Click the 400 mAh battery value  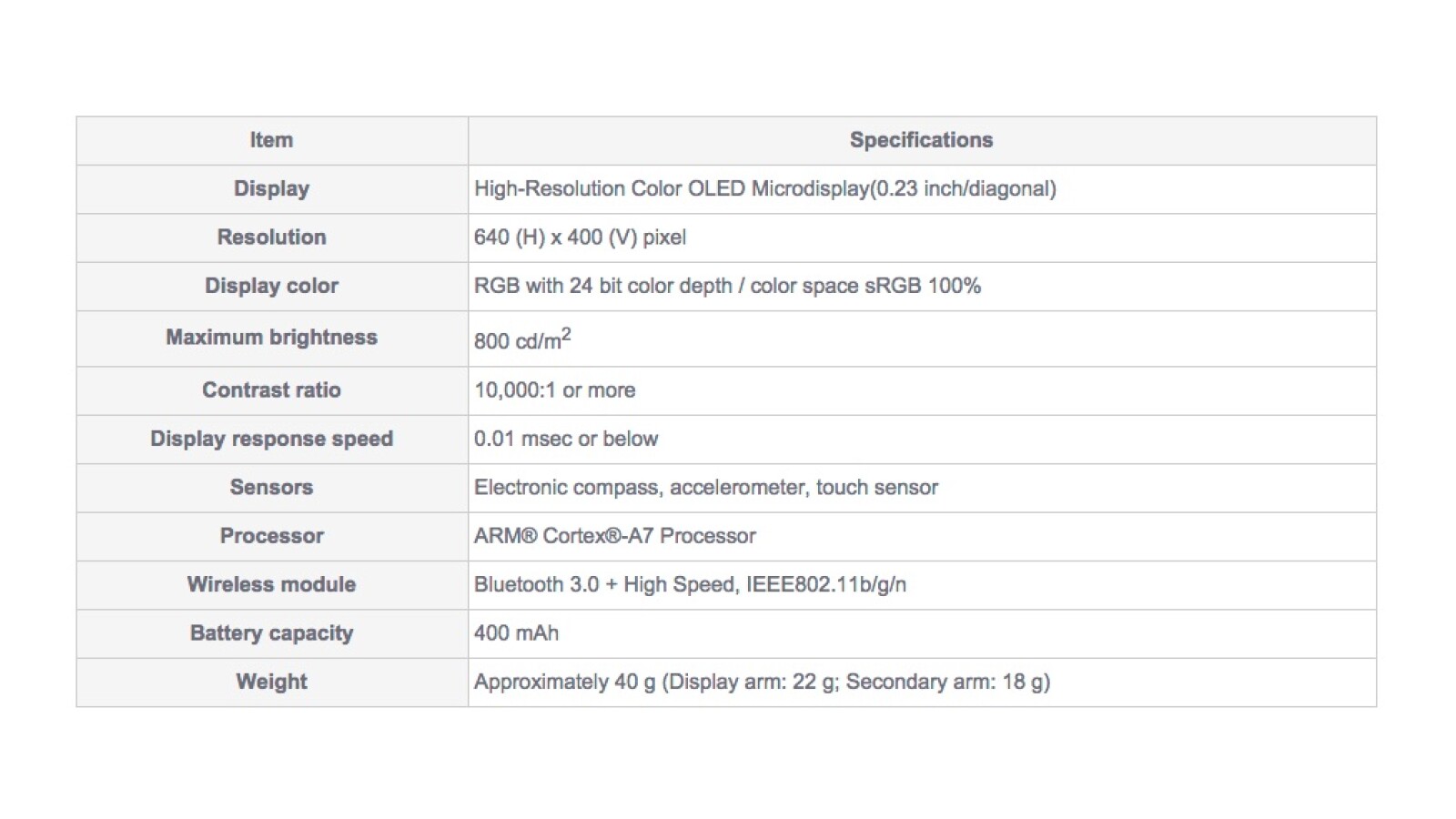(x=516, y=633)
